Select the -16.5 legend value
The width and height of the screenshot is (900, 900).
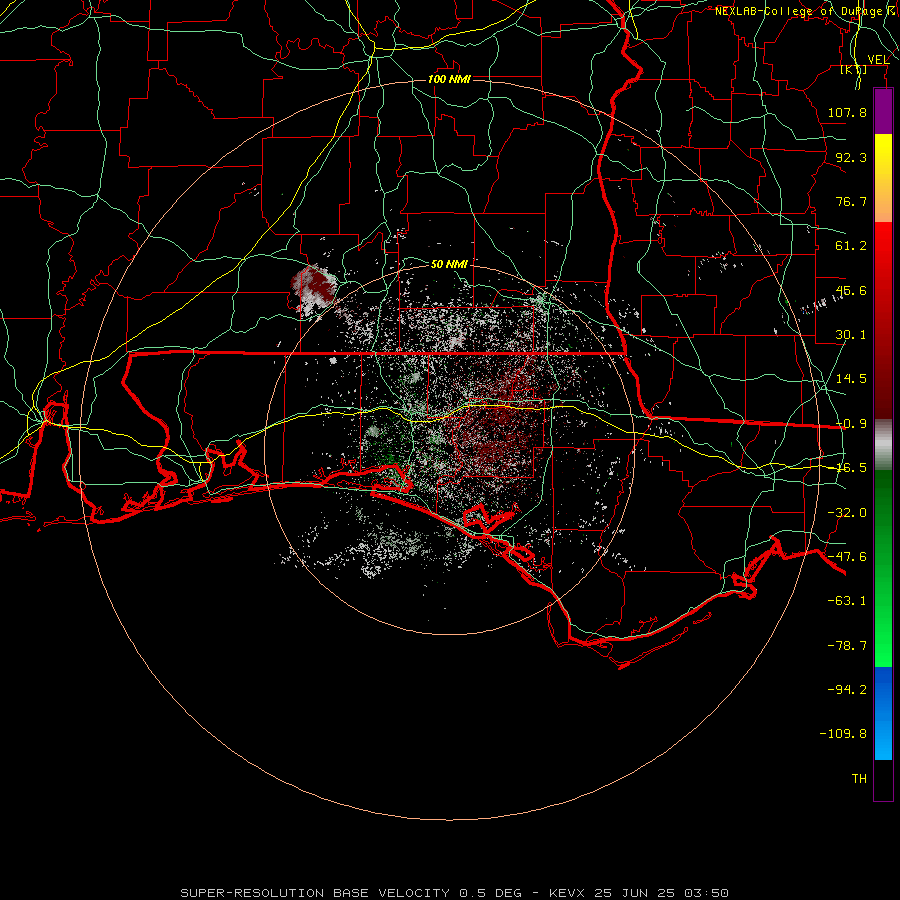point(851,468)
